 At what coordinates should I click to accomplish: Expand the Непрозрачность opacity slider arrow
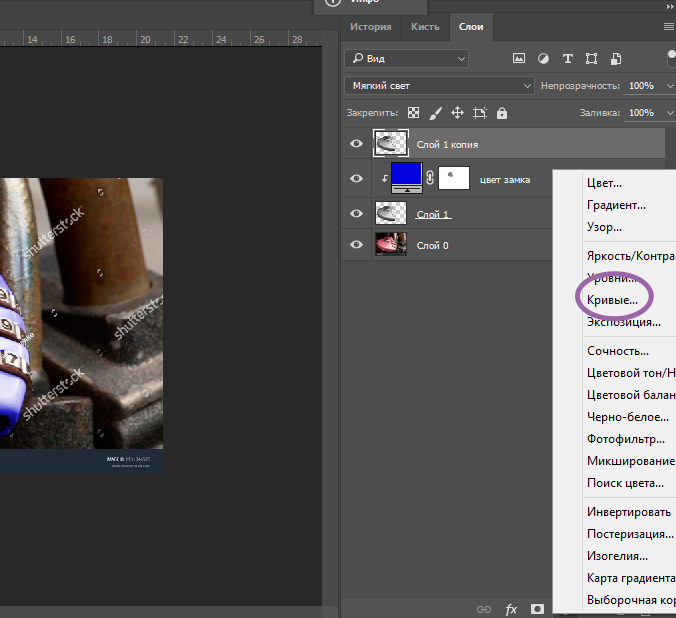(670, 86)
